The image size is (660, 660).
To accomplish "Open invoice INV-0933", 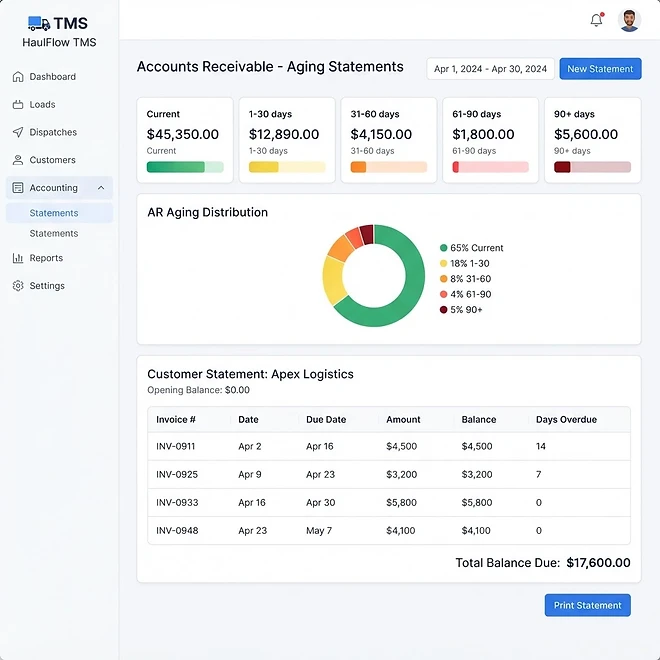I will pos(177,503).
